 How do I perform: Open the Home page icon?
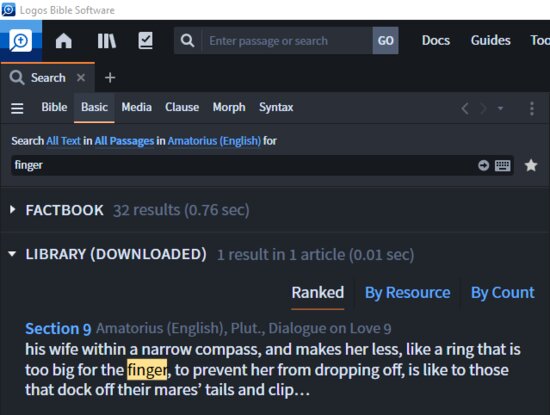coord(63,41)
